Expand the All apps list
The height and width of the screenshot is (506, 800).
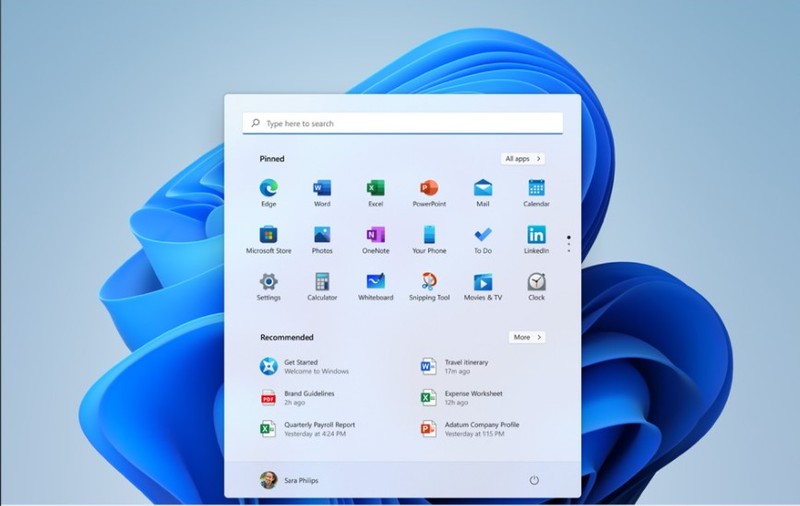point(523,159)
